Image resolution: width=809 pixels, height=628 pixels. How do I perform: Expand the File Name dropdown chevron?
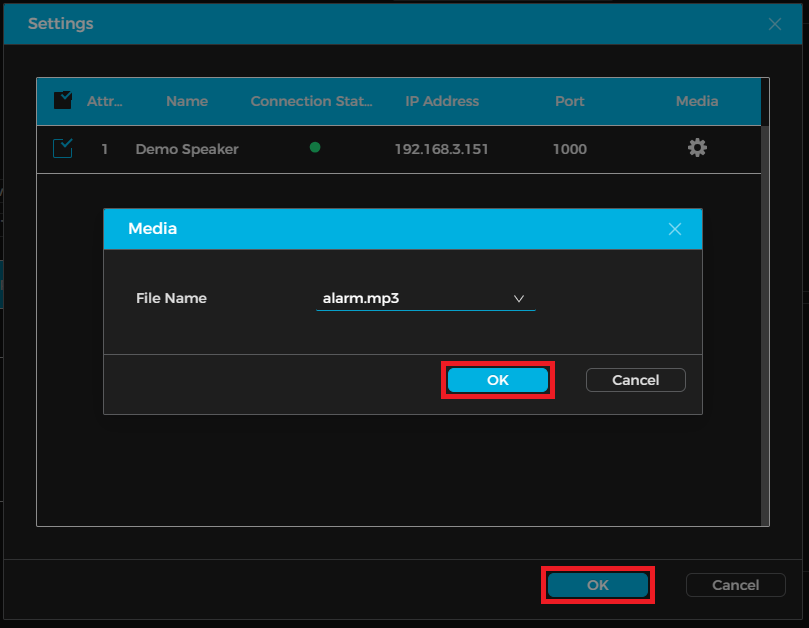519,298
